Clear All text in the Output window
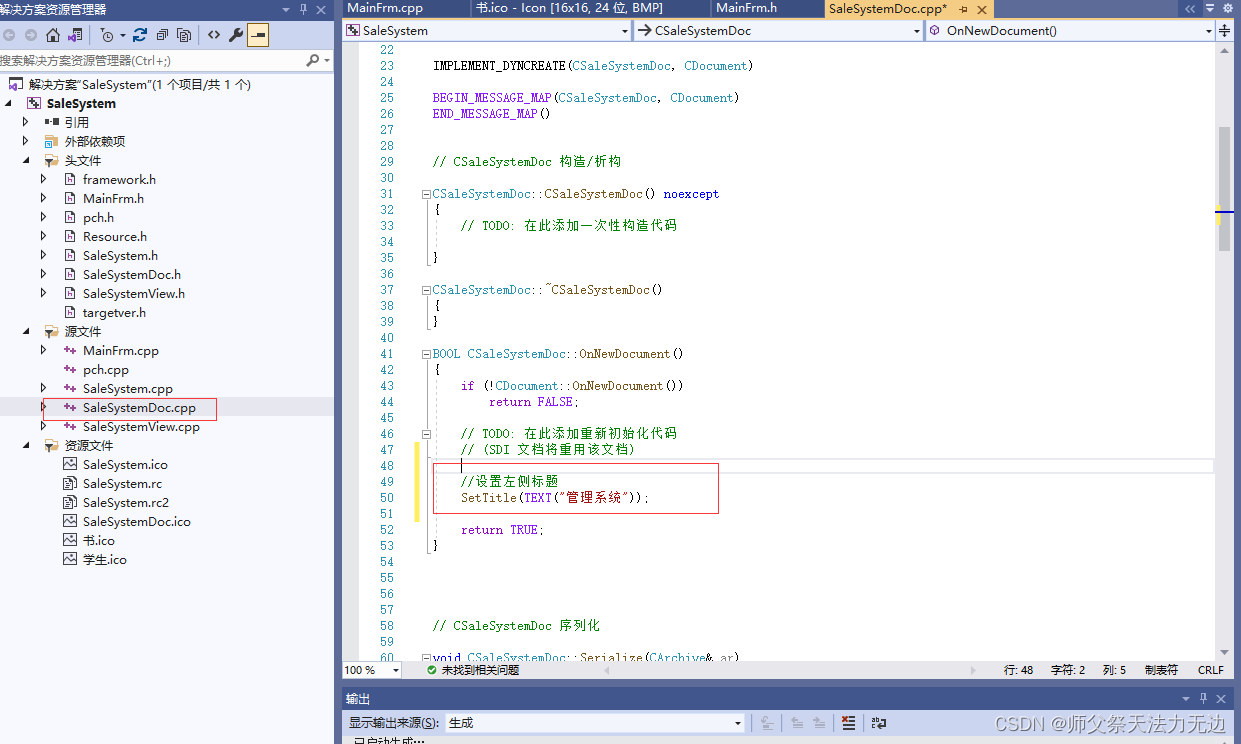This screenshot has width=1241, height=744. point(847,722)
